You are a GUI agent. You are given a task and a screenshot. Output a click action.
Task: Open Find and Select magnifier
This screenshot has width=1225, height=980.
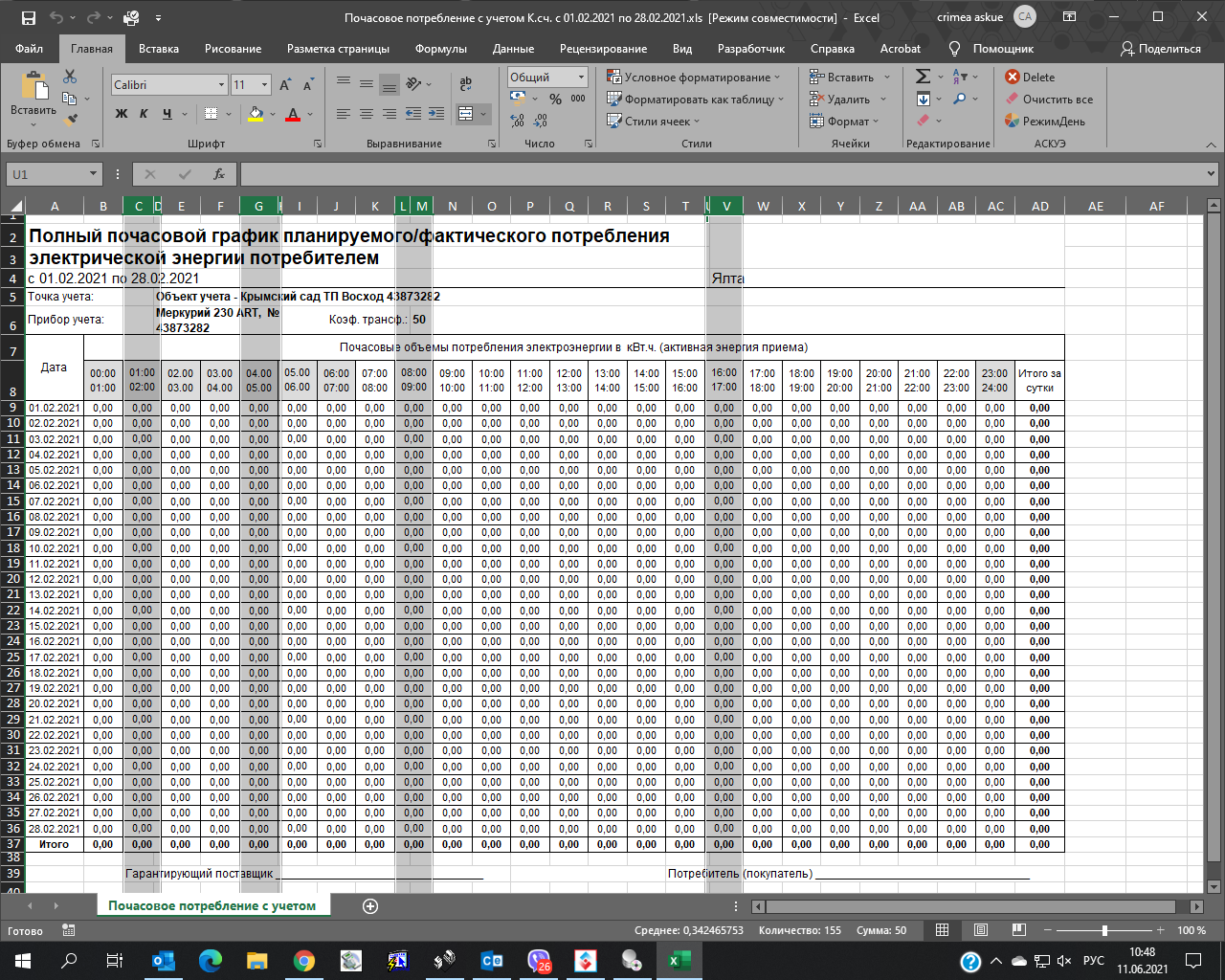click(960, 99)
